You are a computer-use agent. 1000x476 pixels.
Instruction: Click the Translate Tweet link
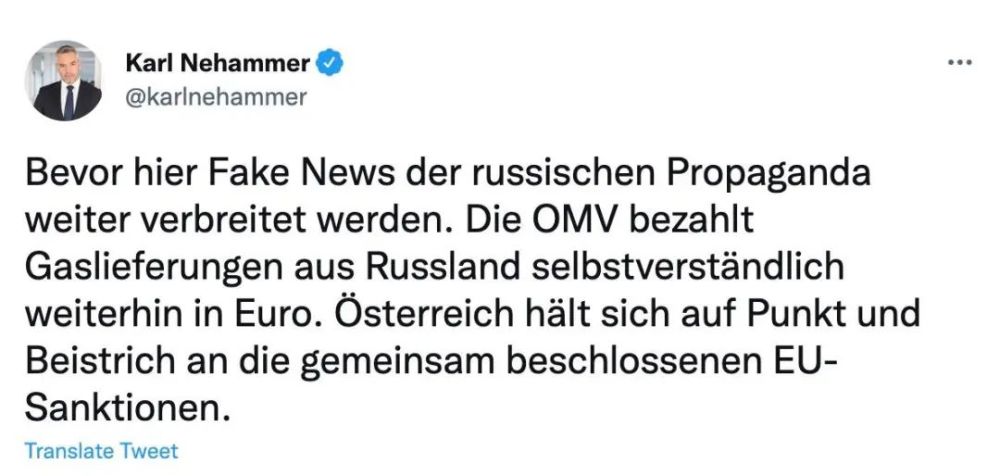[101, 451]
